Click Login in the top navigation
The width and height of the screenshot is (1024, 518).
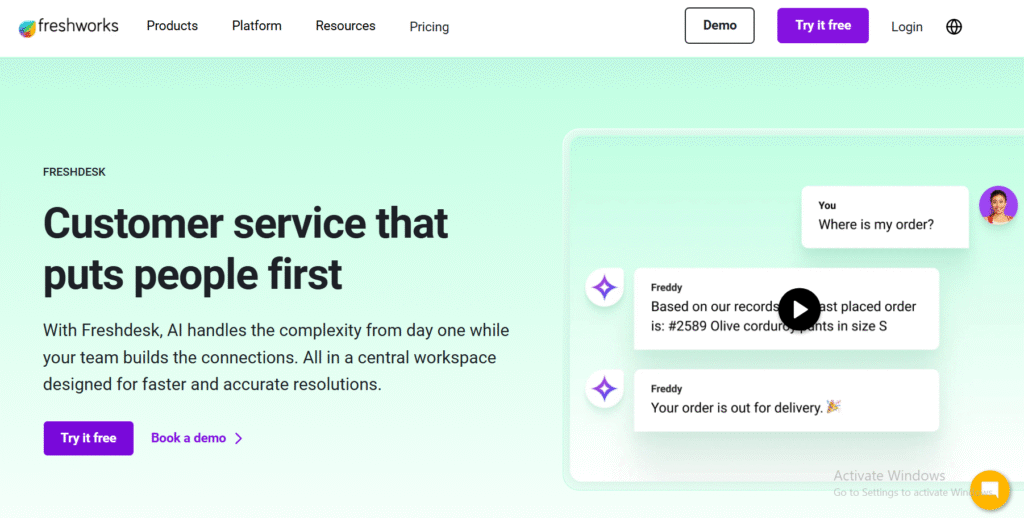pyautogui.click(x=906, y=27)
